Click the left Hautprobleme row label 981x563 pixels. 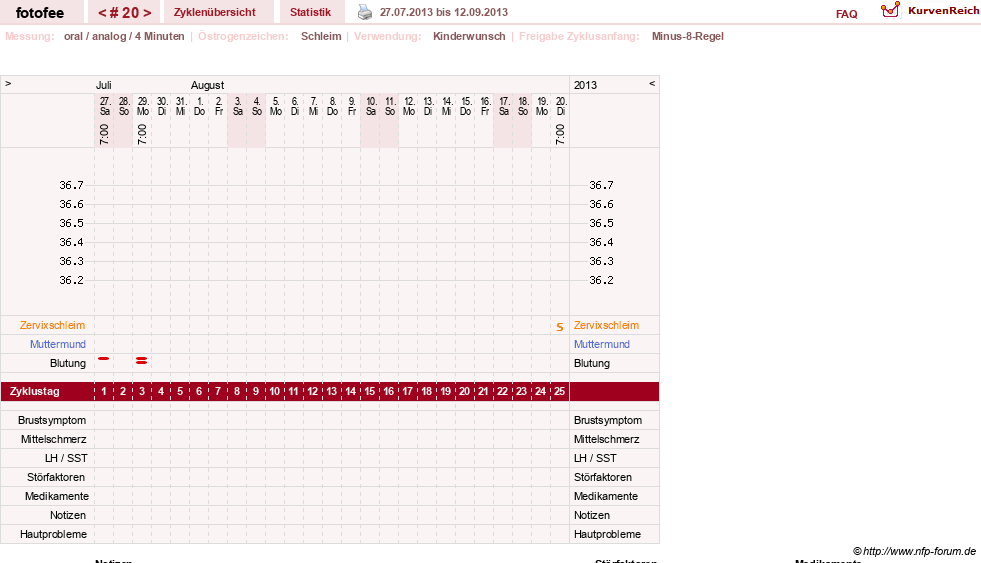[53, 534]
